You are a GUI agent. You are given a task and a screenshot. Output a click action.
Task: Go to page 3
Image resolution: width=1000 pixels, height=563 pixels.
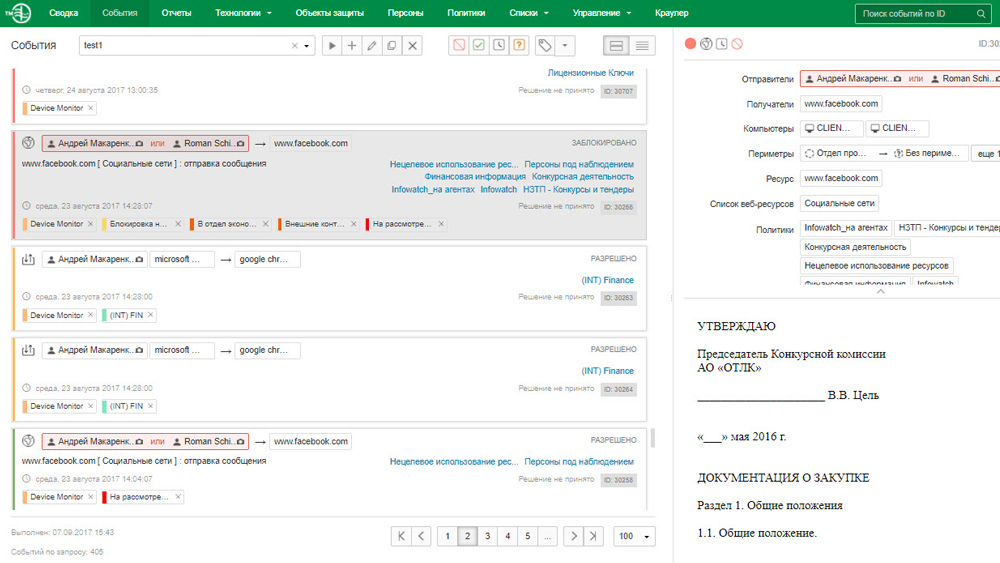tap(487, 536)
